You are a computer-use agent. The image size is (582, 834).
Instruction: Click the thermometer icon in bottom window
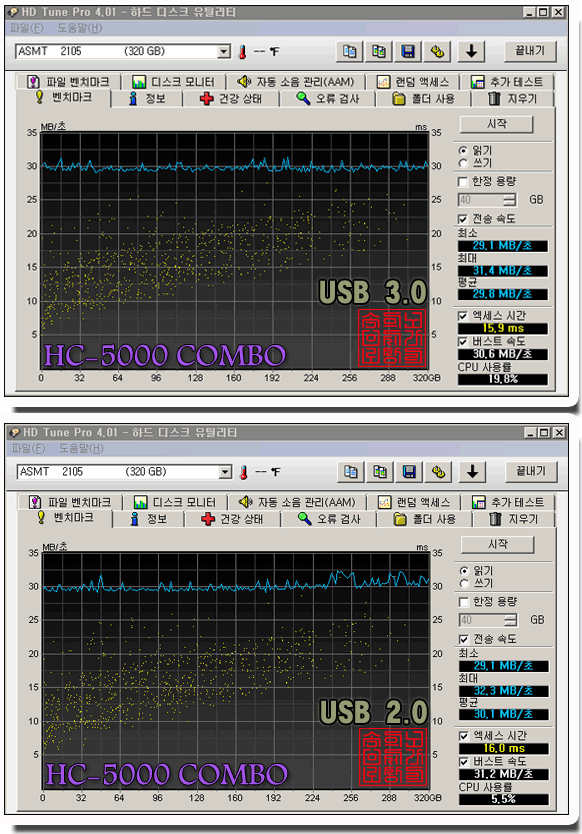tap(244, 472)
